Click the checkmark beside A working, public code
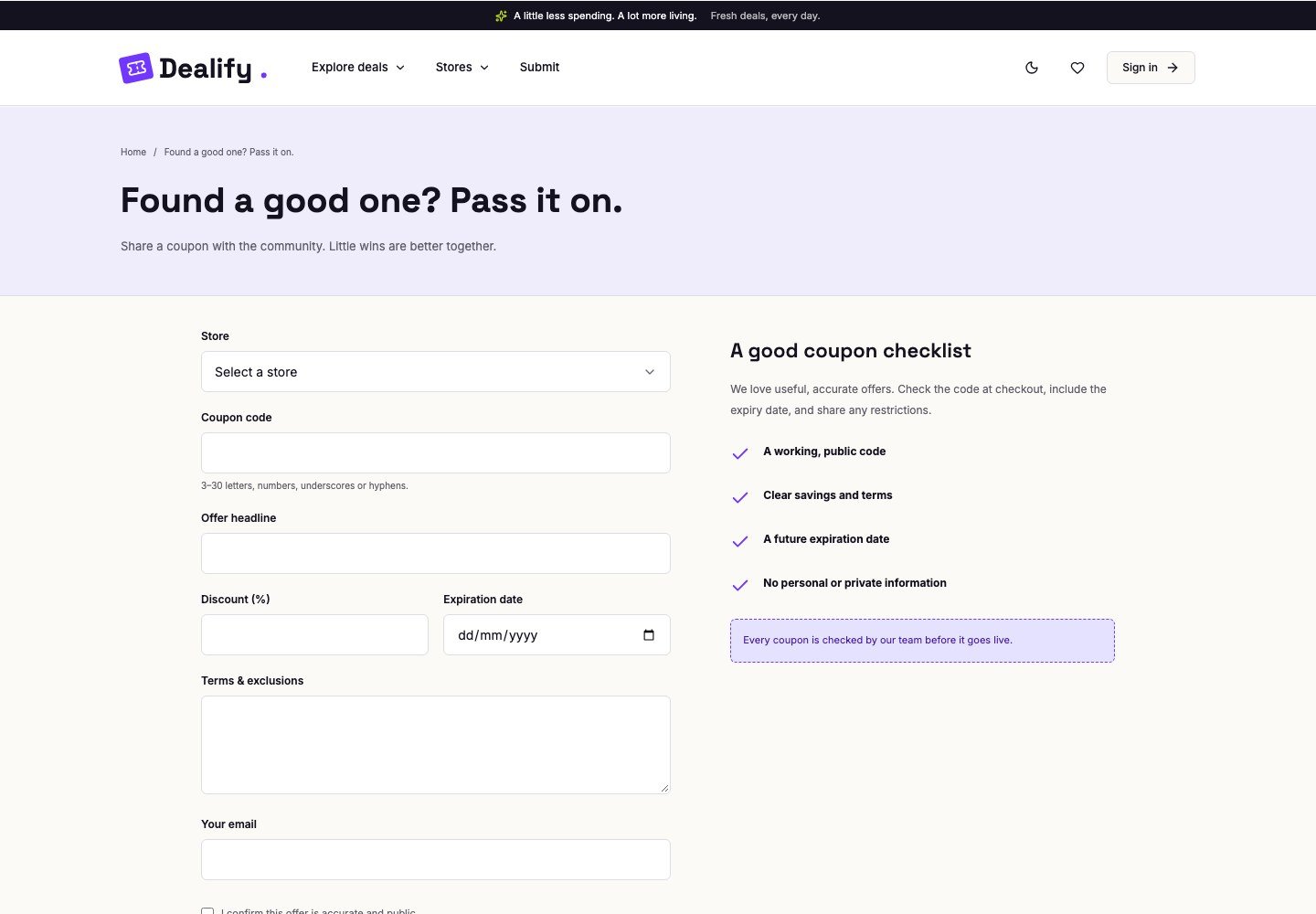 [x=740, y=453]
